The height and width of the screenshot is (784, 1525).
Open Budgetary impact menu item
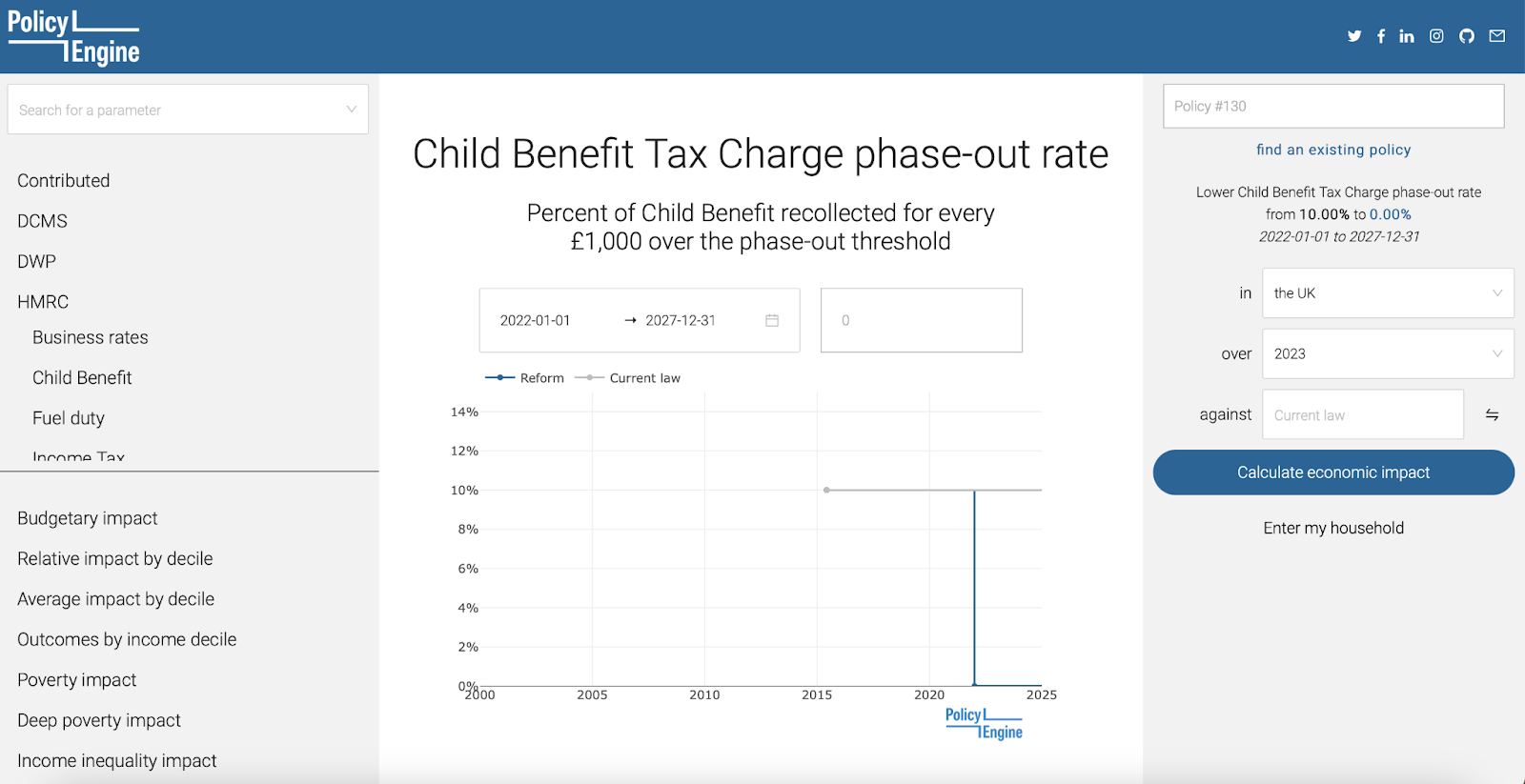(88, 518)
